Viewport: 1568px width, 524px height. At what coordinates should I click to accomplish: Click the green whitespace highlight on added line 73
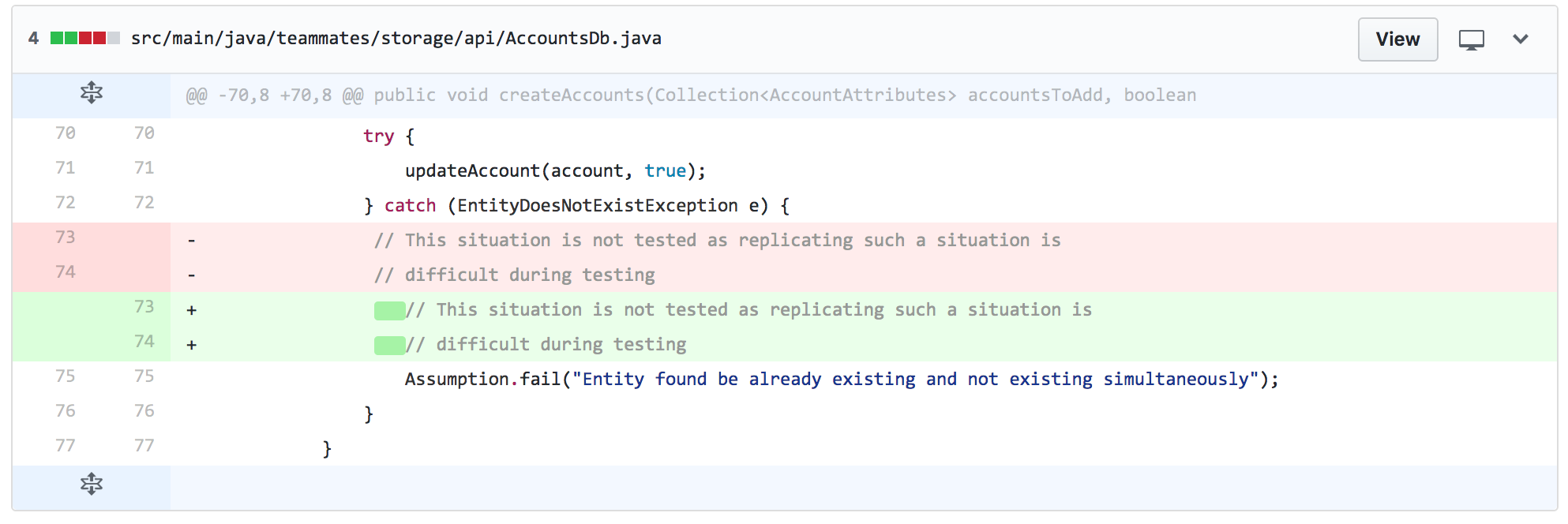click(389, 310)
